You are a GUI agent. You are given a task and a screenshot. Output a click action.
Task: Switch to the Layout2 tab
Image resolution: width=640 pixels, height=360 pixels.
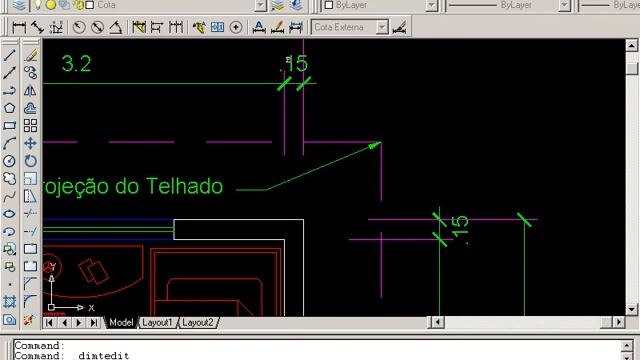point(198,322)
